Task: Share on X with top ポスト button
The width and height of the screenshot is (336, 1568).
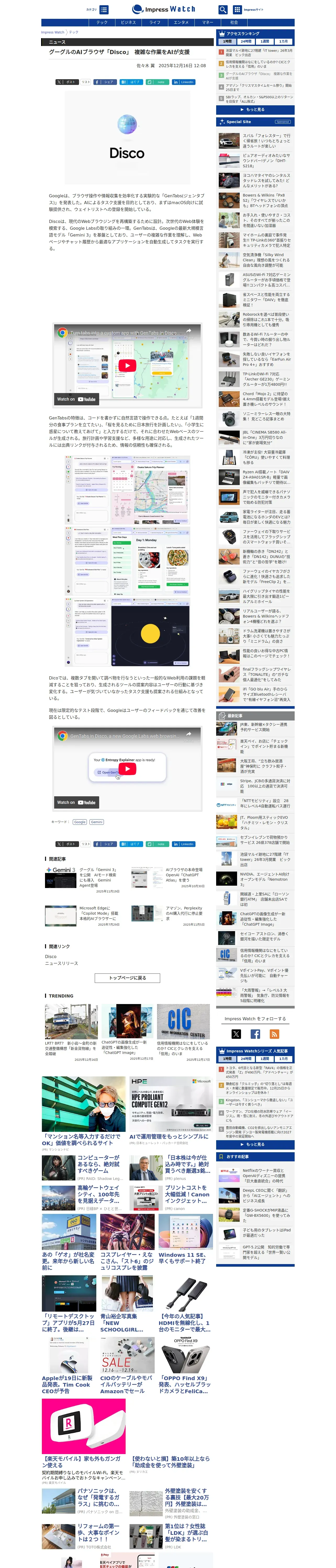Action: (x=67, y=82)
